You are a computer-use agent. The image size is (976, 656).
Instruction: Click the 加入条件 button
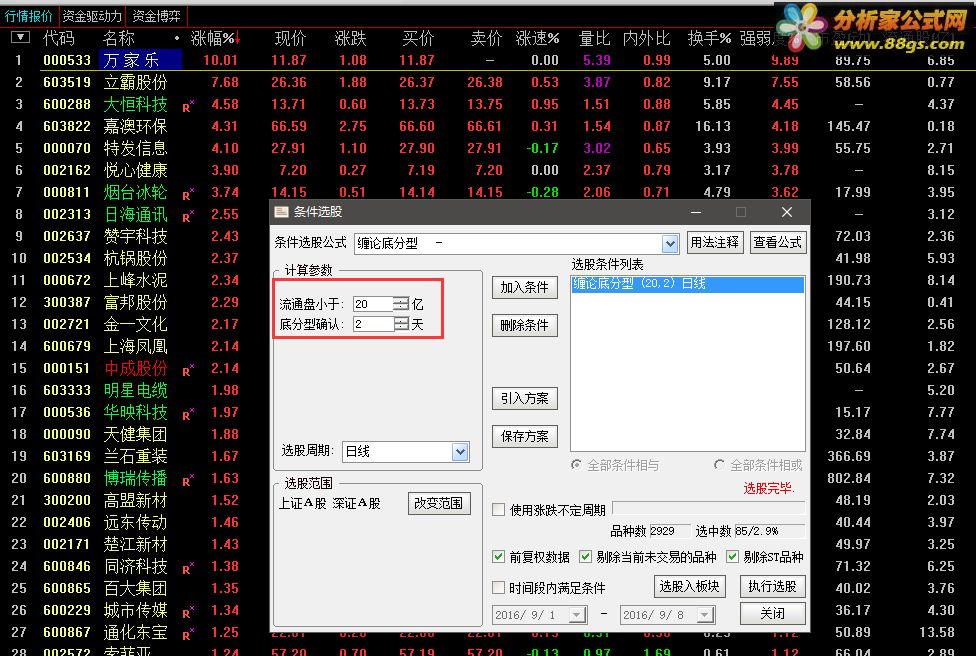click(x=525, y=287)
